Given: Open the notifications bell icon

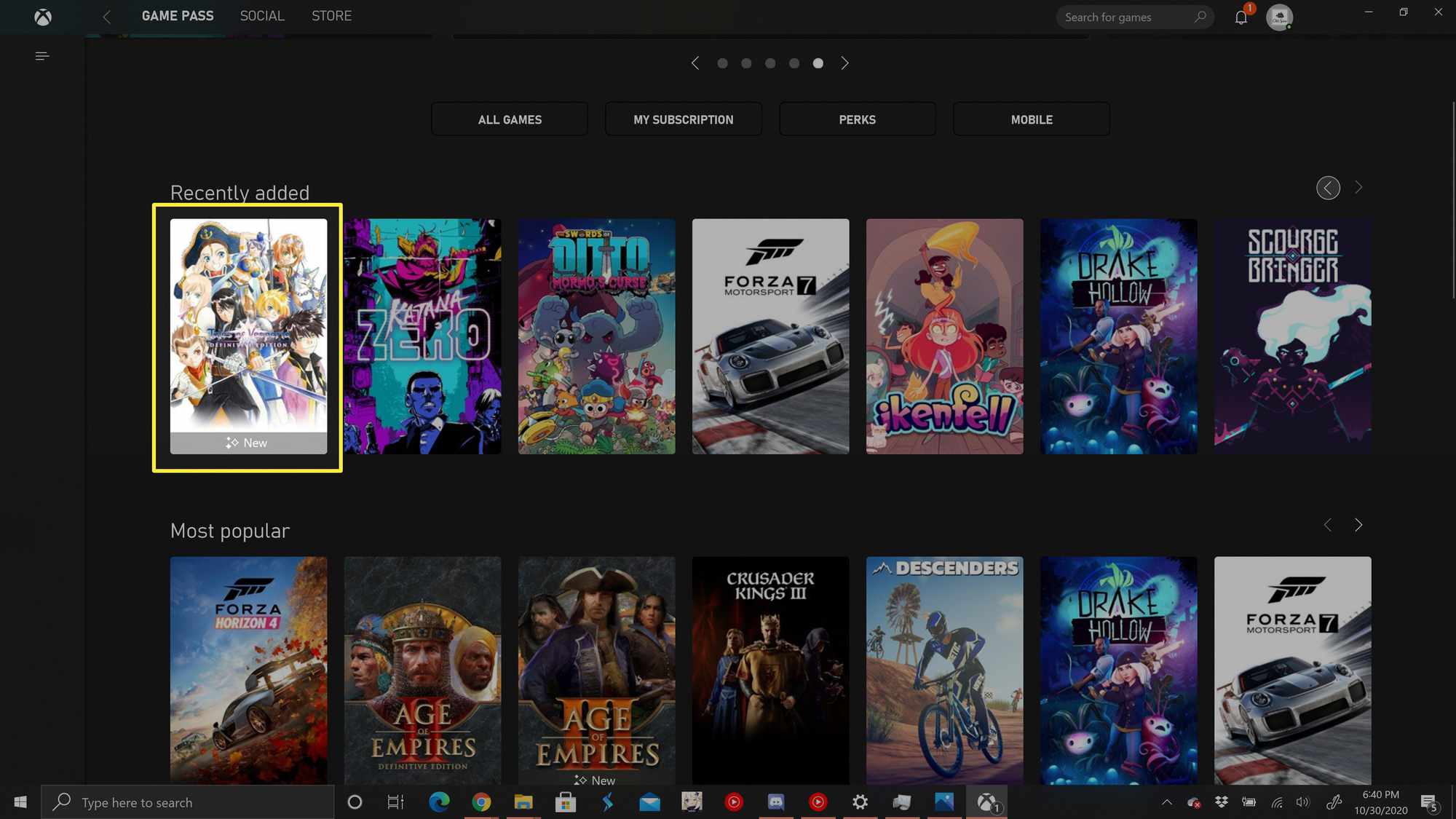Looking at the screenshot, I should point(1241,17).
